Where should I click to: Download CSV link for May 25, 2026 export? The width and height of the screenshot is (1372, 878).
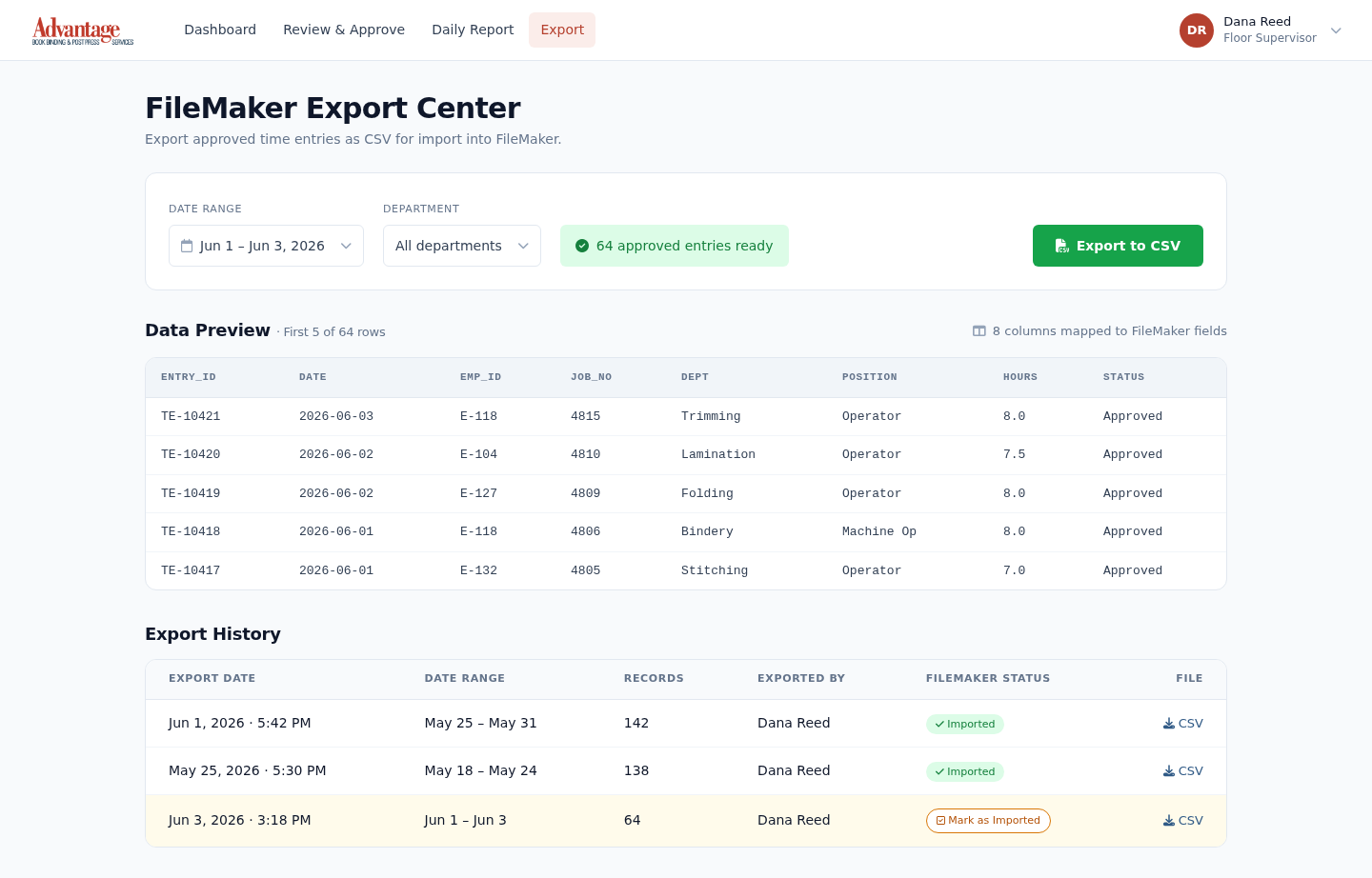point(1183,771)
